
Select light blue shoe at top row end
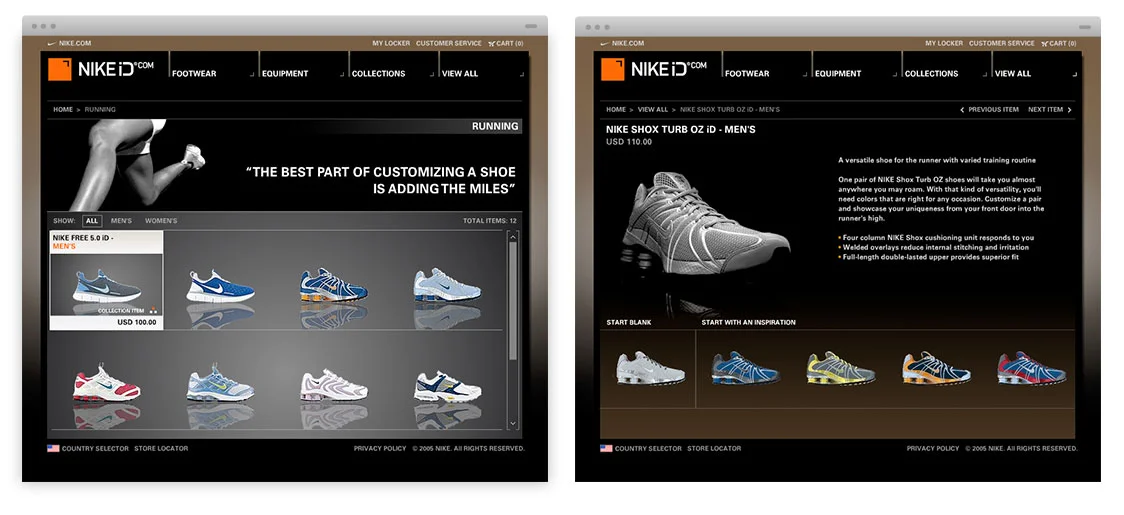point(447,285)
